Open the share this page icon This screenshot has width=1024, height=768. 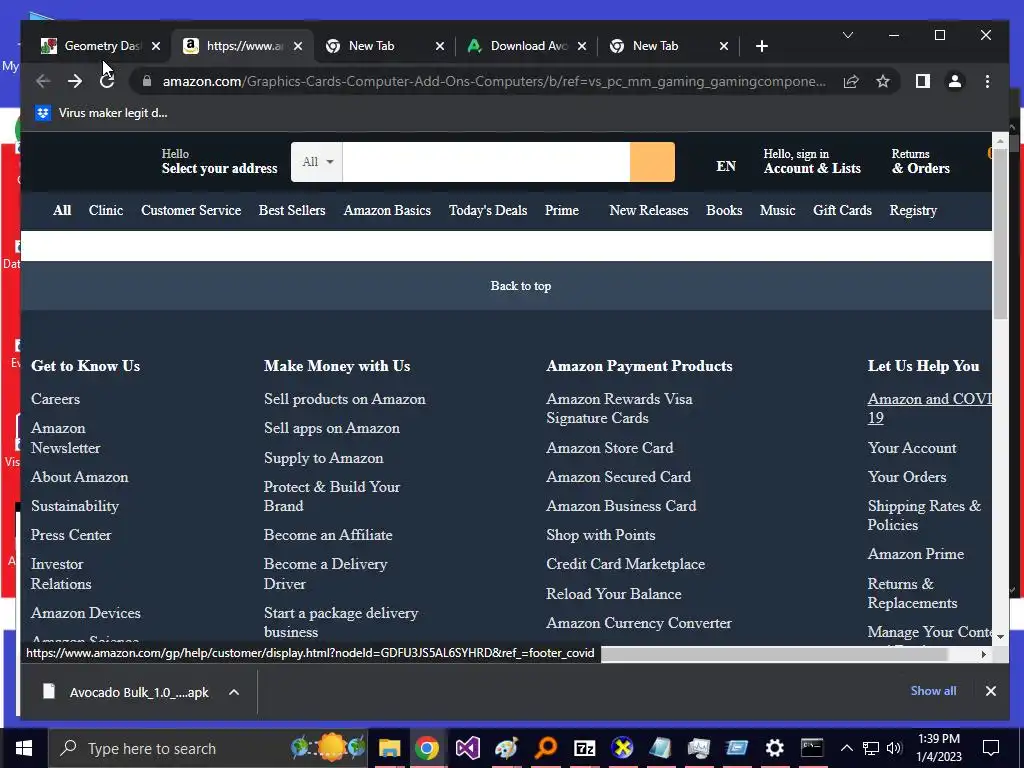[851, 81]
